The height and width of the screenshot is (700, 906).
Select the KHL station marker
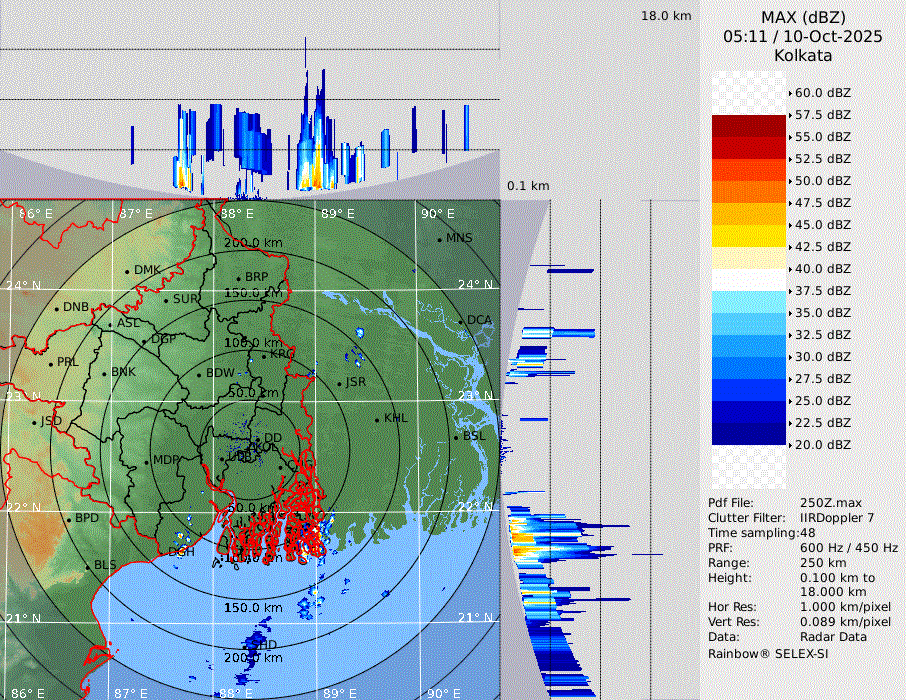(x=377, y=419)
